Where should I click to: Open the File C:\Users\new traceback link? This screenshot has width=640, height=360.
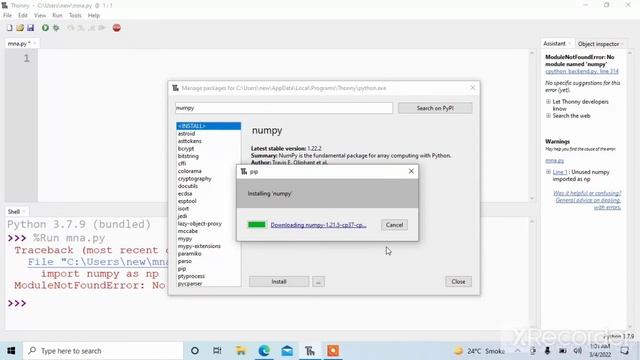[x=98, y=262]
